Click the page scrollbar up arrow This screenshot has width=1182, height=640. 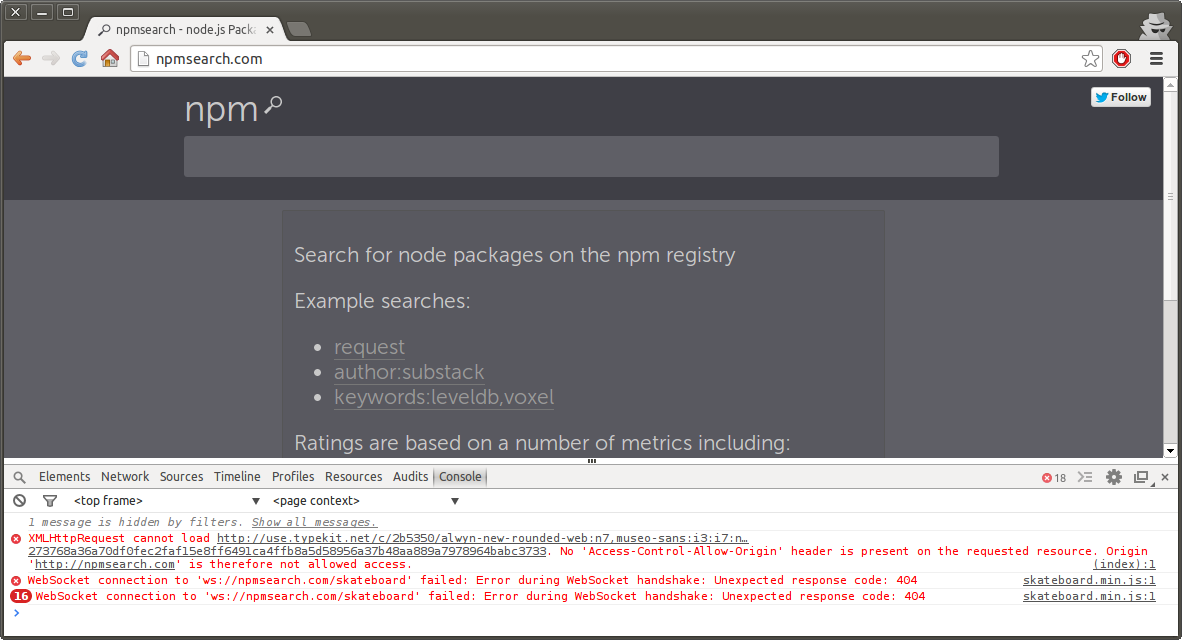(1170, 84)
